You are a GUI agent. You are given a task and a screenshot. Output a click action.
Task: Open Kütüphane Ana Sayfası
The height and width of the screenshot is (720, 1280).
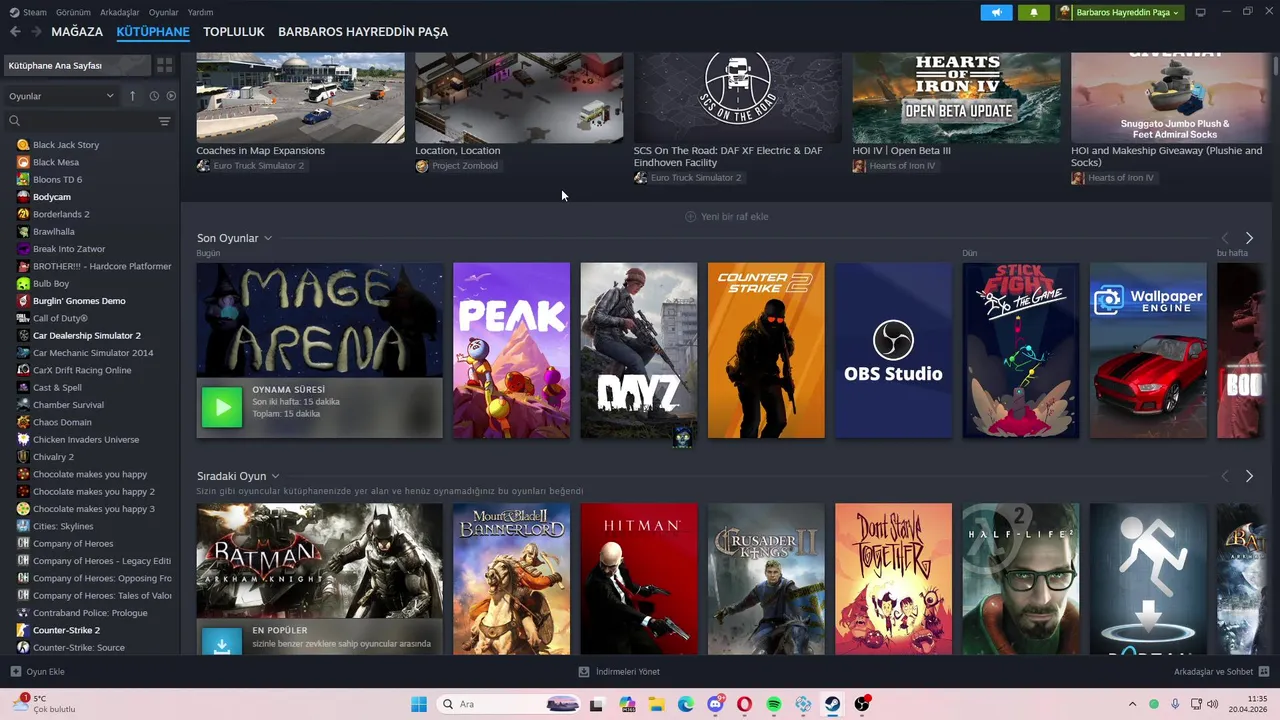point(77,65)
